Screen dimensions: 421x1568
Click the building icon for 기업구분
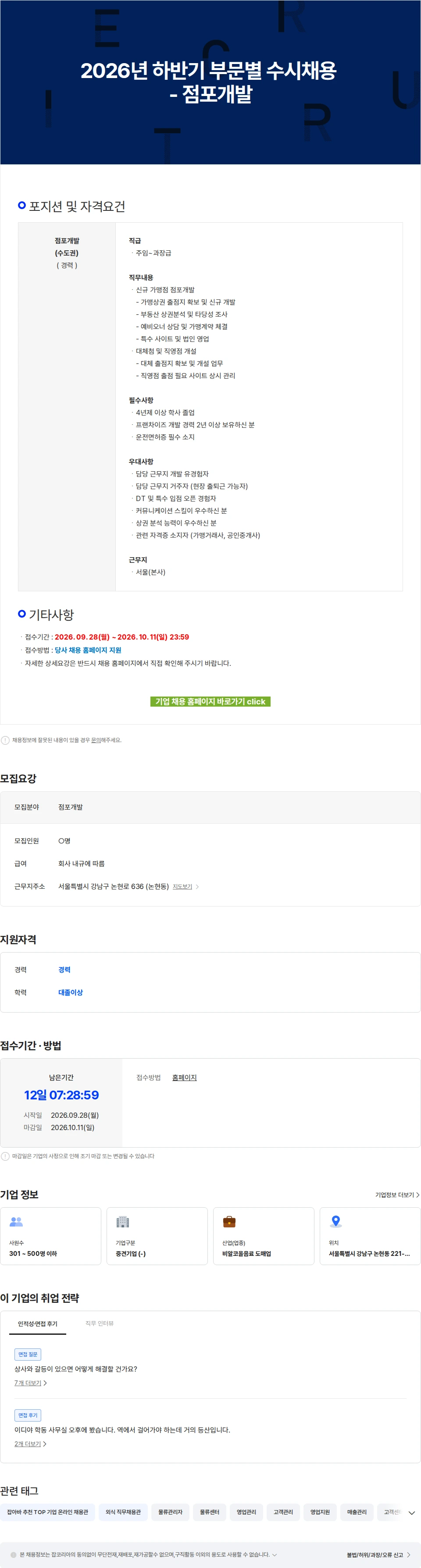point(123,1221)
